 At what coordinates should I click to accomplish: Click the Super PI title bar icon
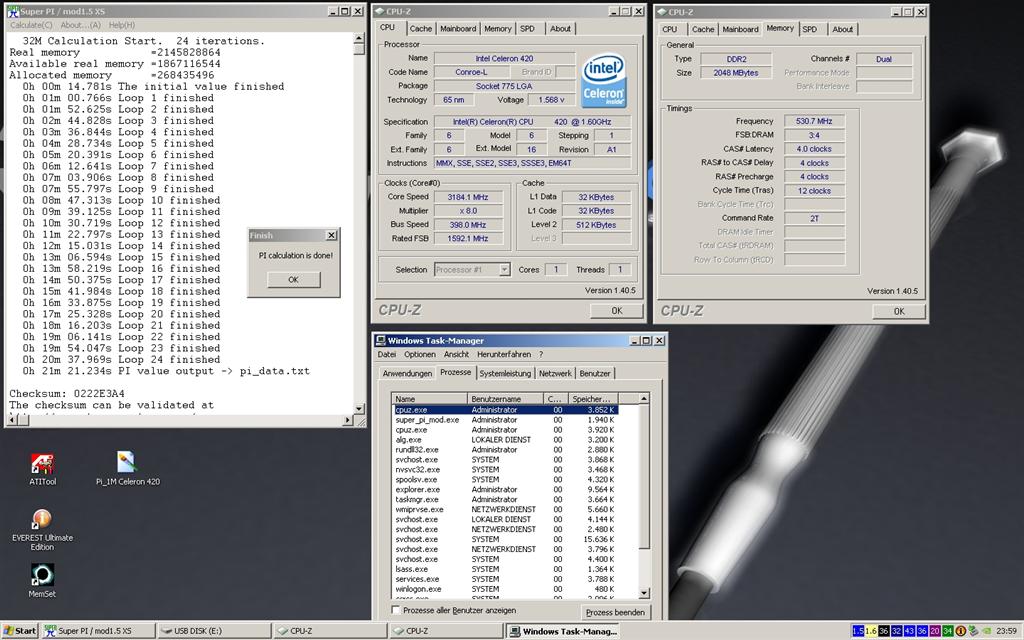12,12
